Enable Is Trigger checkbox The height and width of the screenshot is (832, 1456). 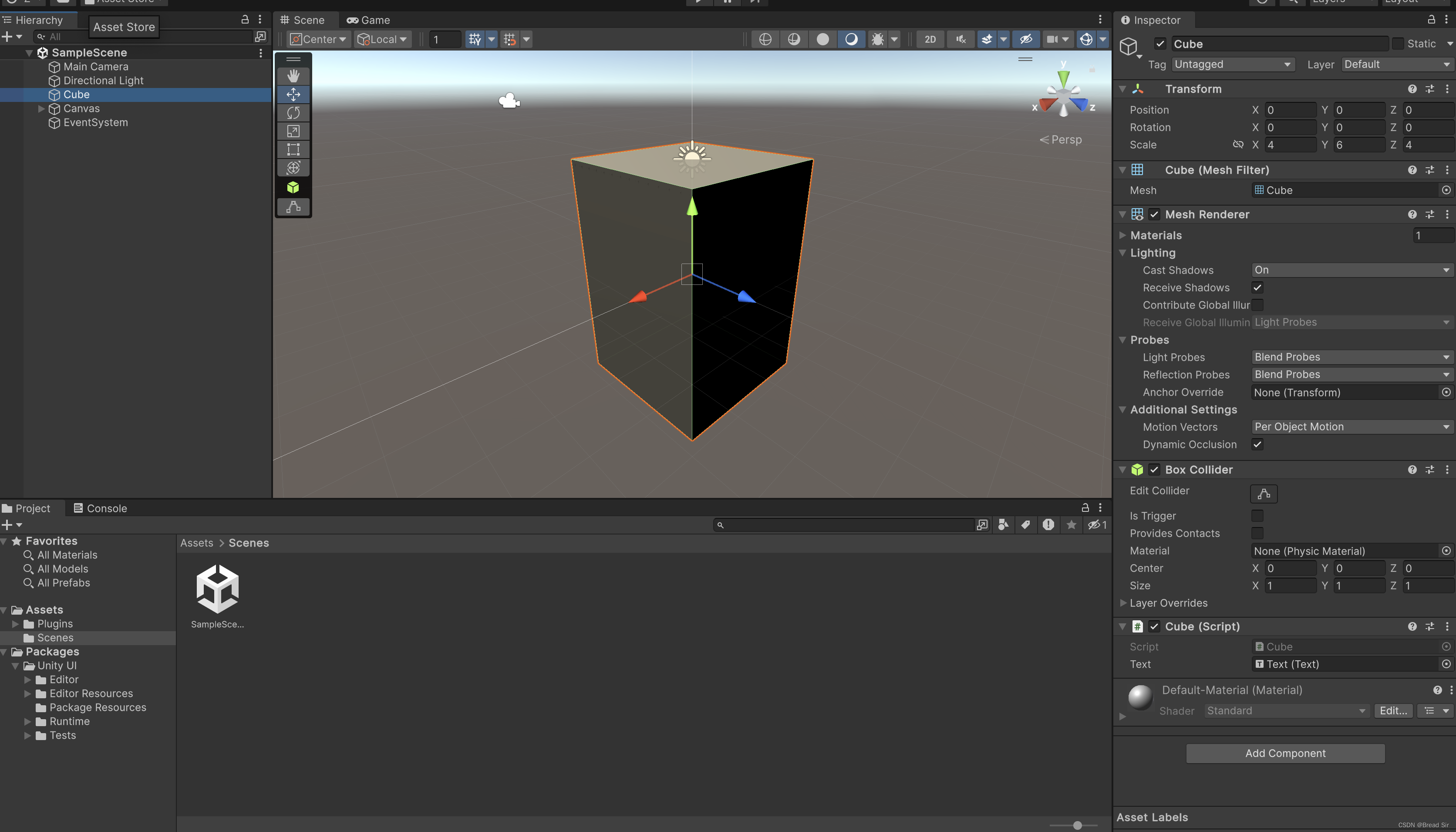(1257, 515)
